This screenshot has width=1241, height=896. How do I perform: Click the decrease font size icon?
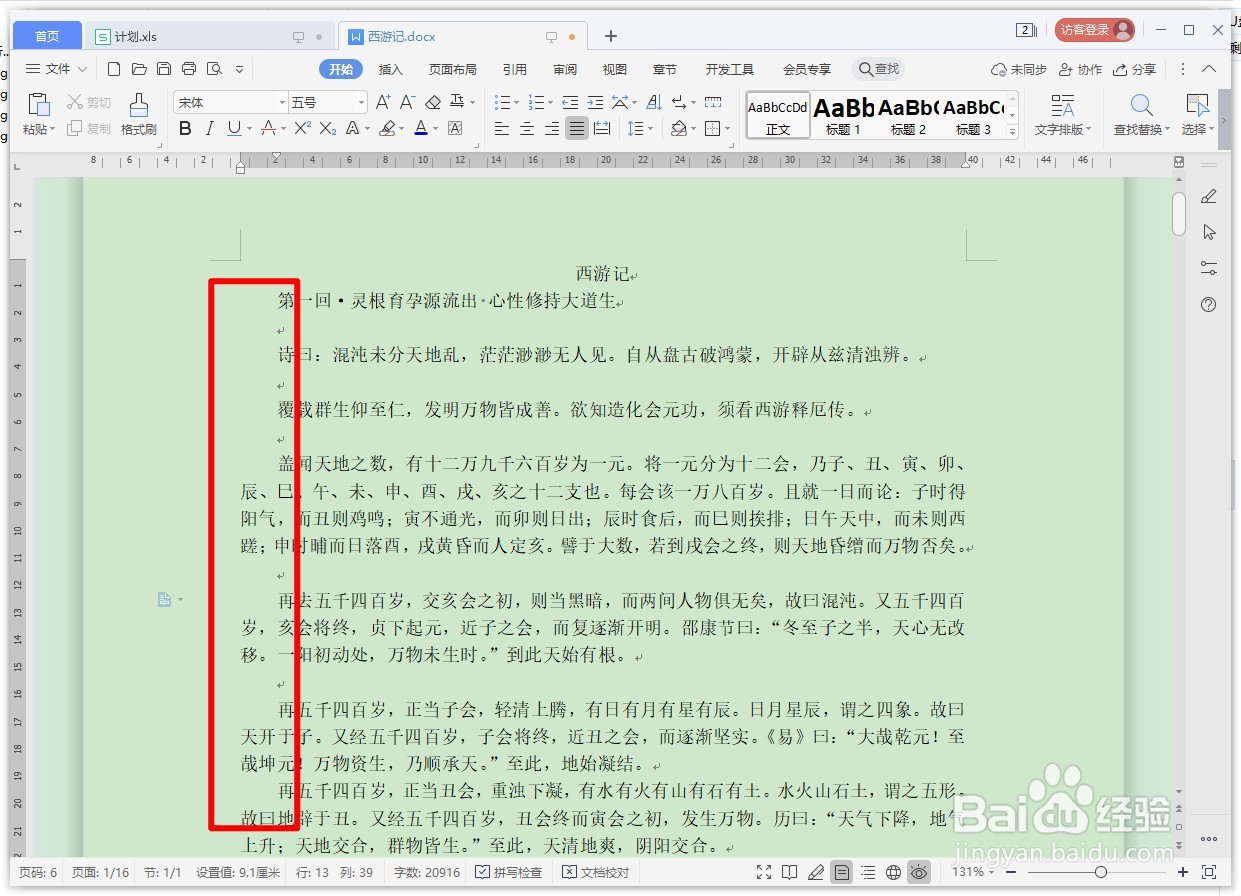pos(407,102)
